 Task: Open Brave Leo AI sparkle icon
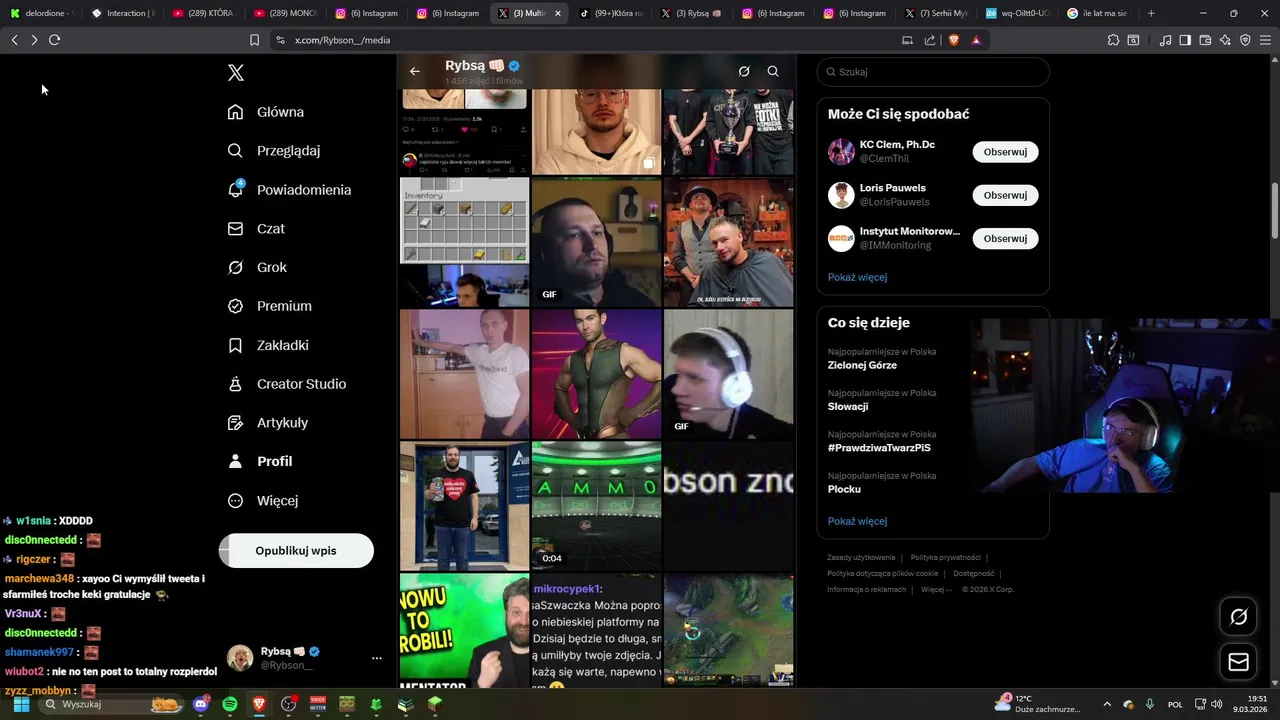pyautogui.click(x=1225, y=40)
